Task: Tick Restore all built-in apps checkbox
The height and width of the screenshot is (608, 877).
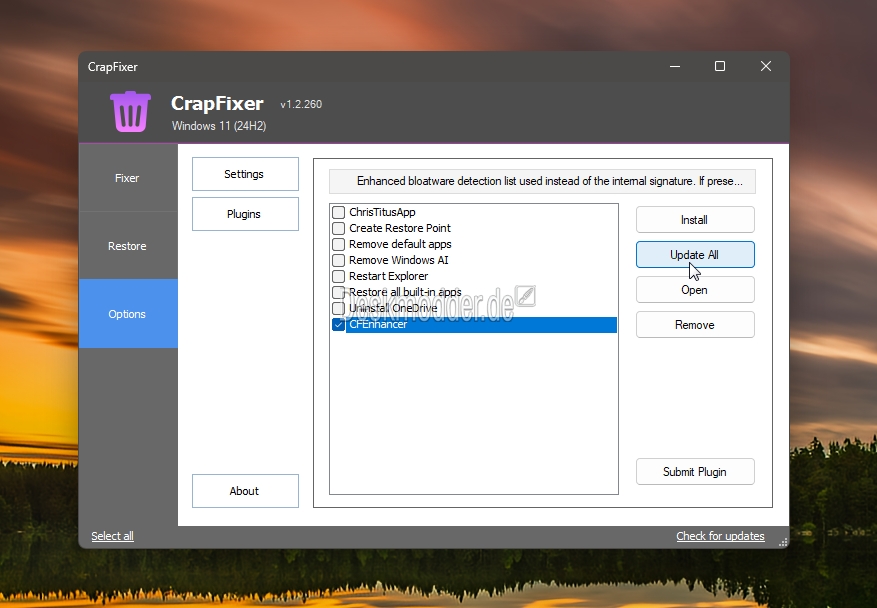Action: coord(338,292)
